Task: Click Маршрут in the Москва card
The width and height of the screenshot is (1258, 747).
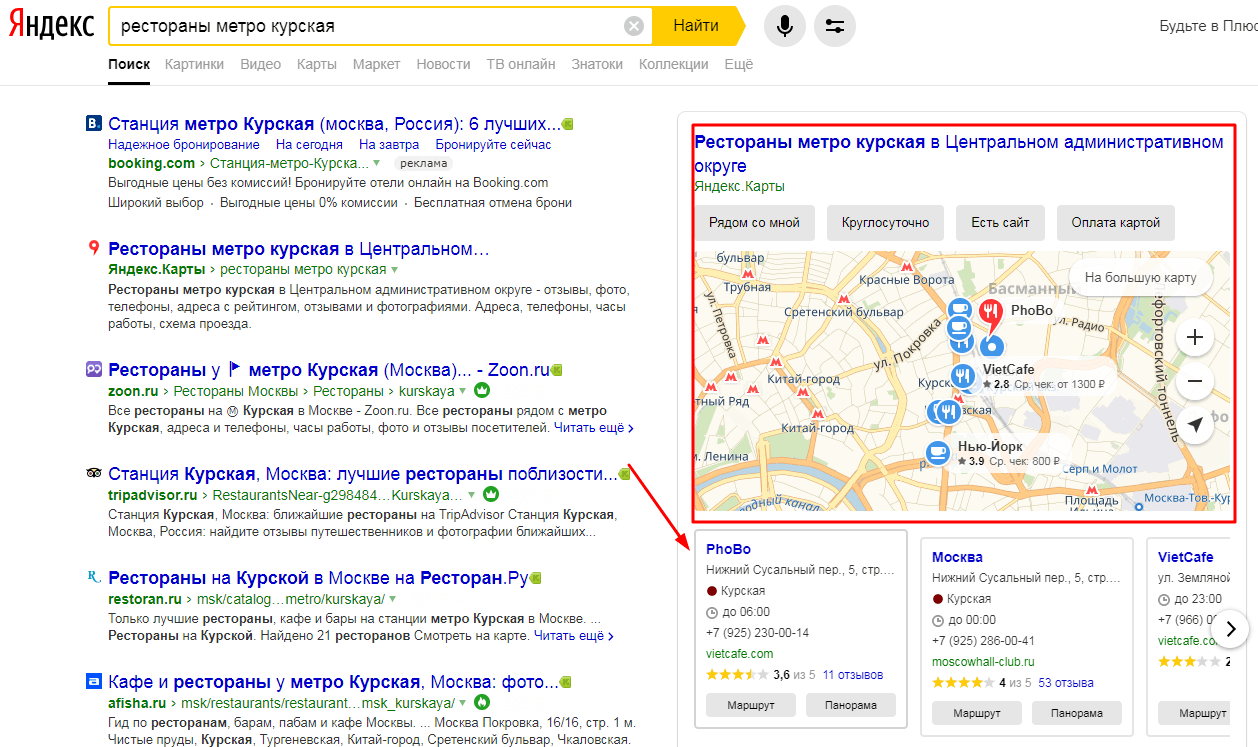Action: click(977, 713)
